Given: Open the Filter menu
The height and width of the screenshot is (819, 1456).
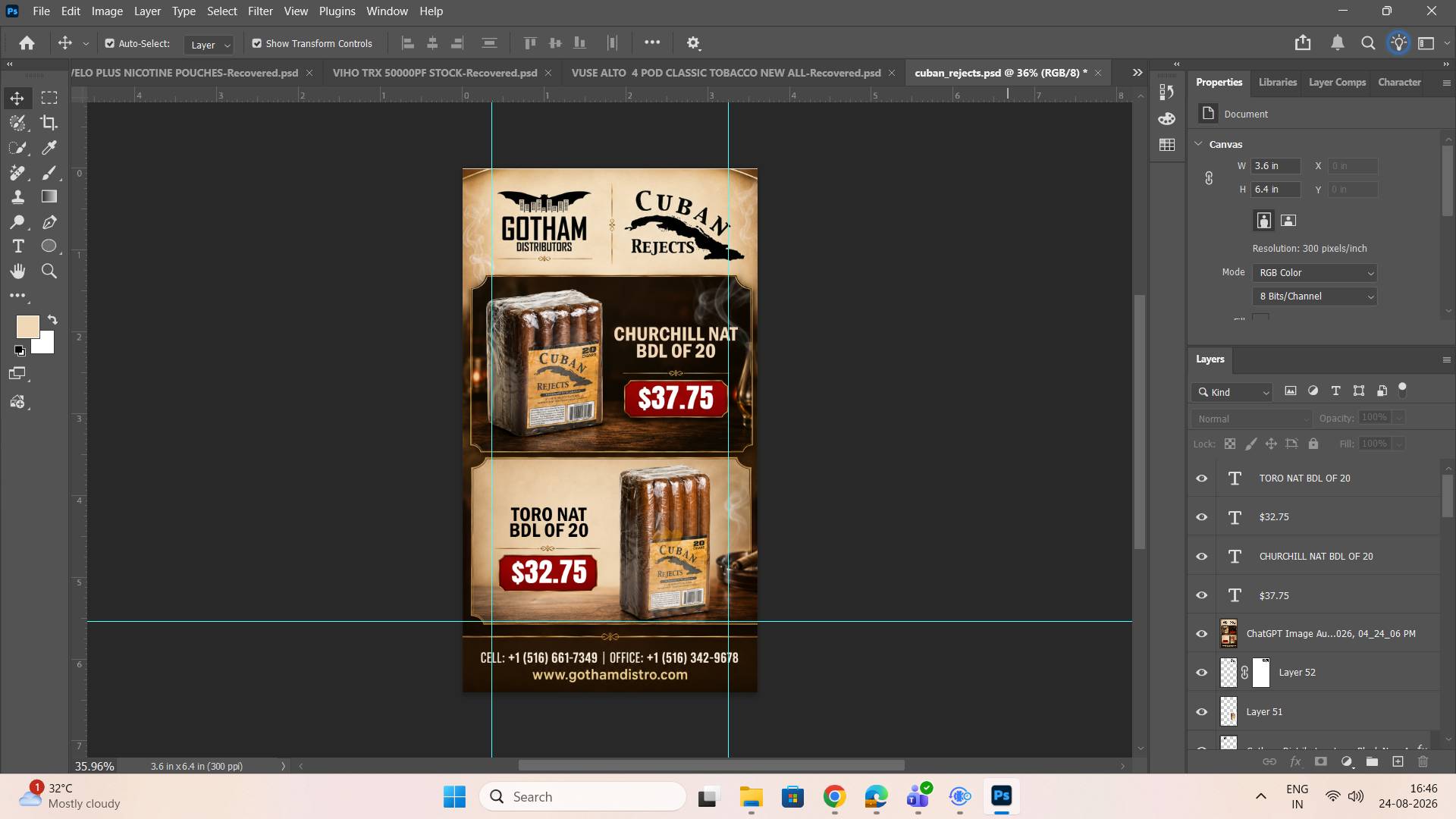Looking at the screenshot, I should [260, 11].
